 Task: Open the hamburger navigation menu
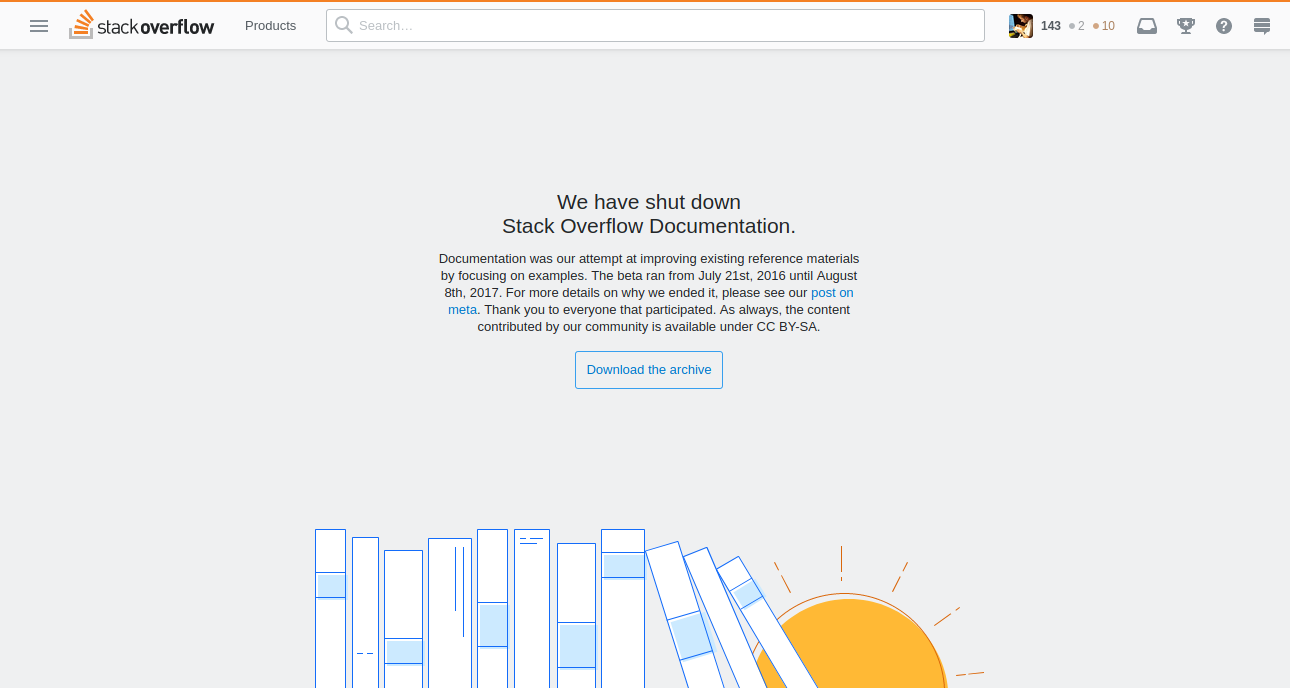[x=39, y=26]
